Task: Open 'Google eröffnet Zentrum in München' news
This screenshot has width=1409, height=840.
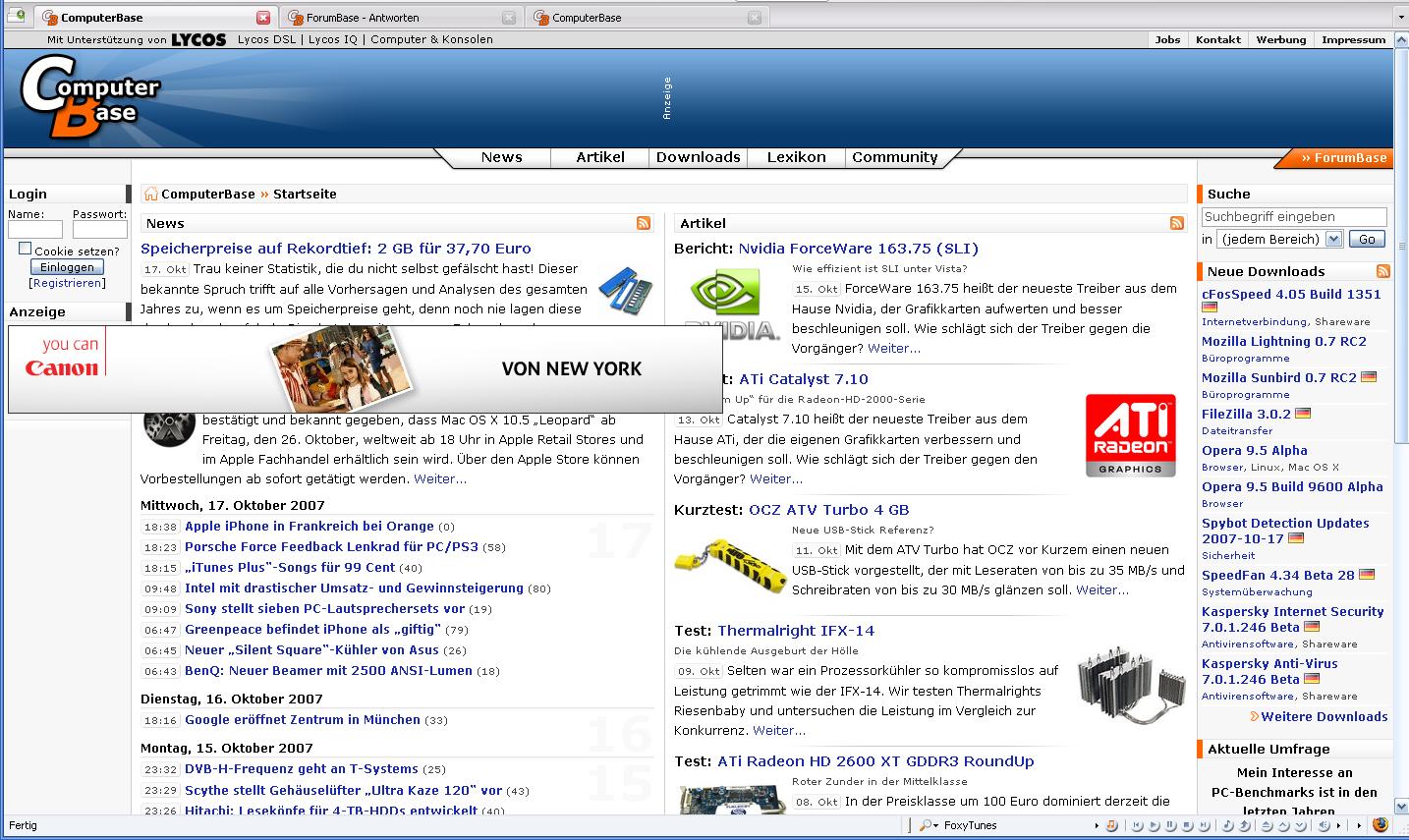Action: (303, 720)
